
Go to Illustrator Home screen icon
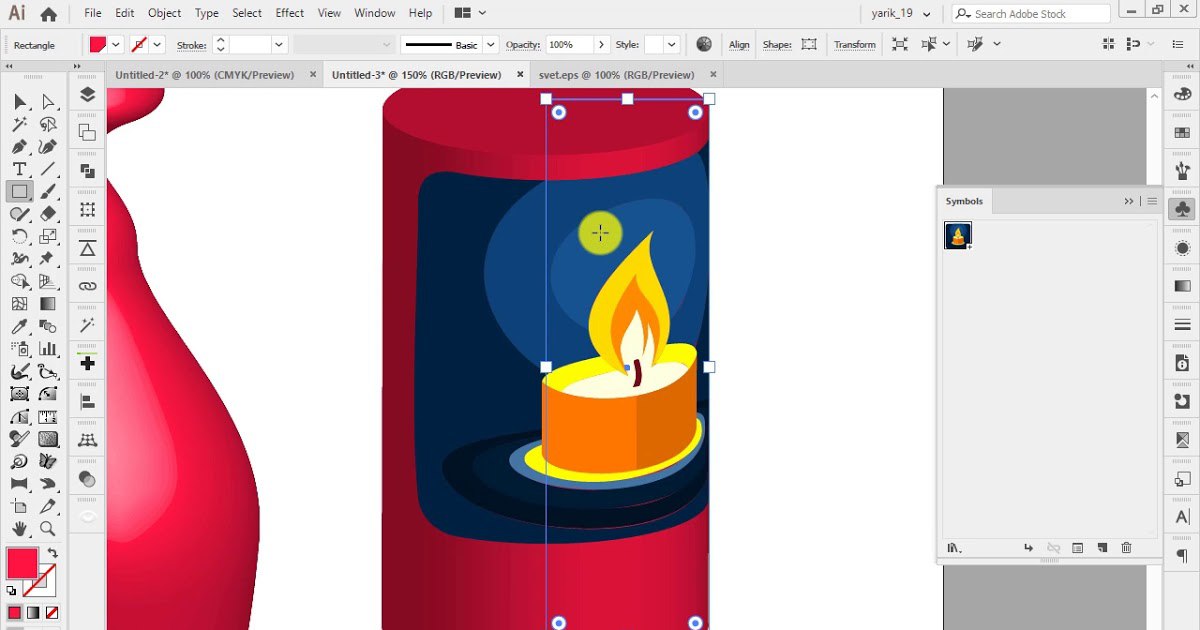click(x=48, y=14)
